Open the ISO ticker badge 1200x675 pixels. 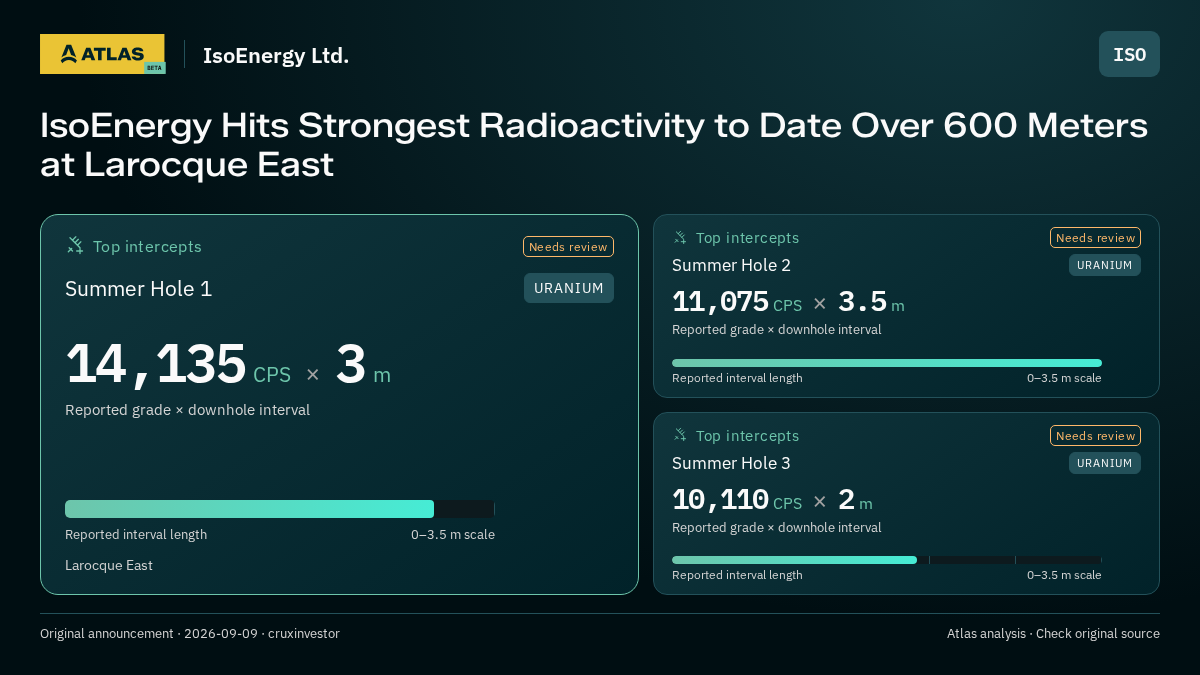pos(1129,54)
